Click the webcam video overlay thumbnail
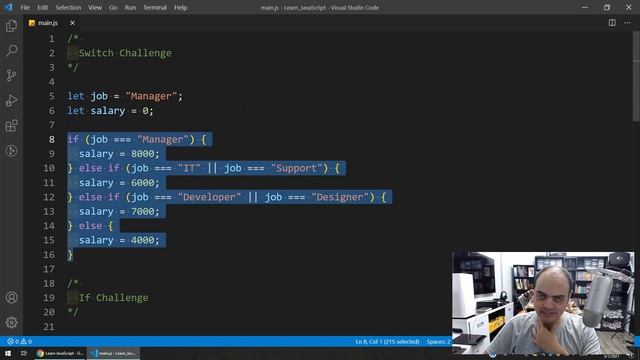 [543, 303]
